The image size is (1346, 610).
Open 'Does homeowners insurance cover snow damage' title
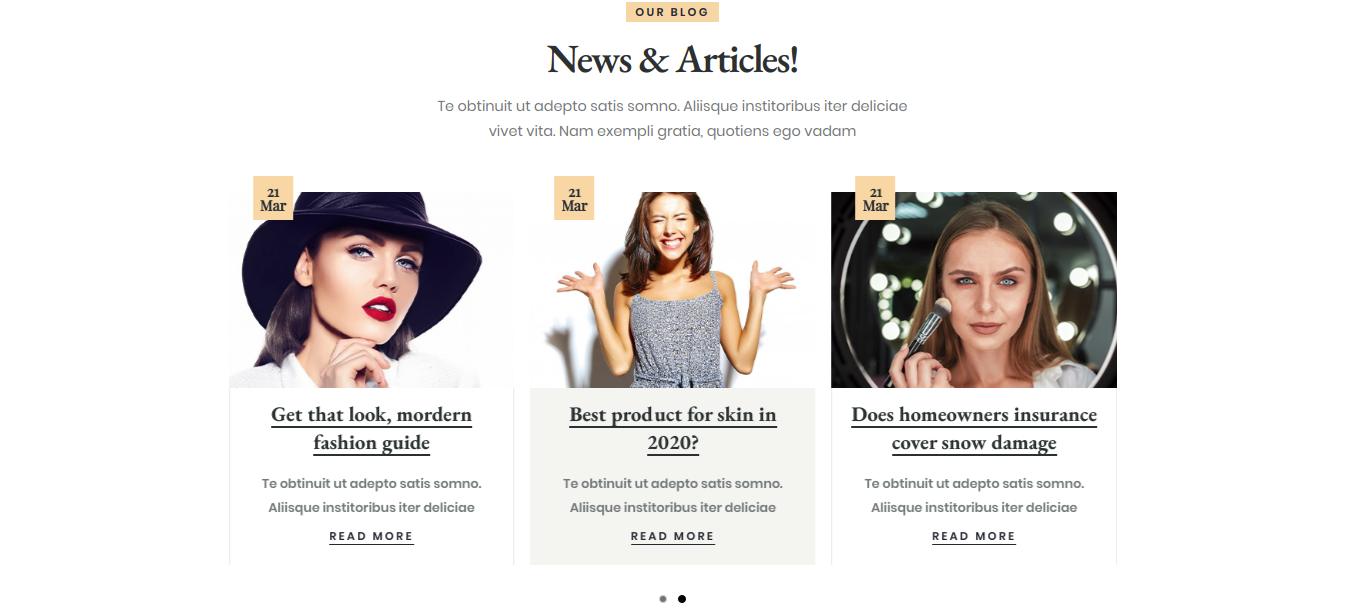974,428
